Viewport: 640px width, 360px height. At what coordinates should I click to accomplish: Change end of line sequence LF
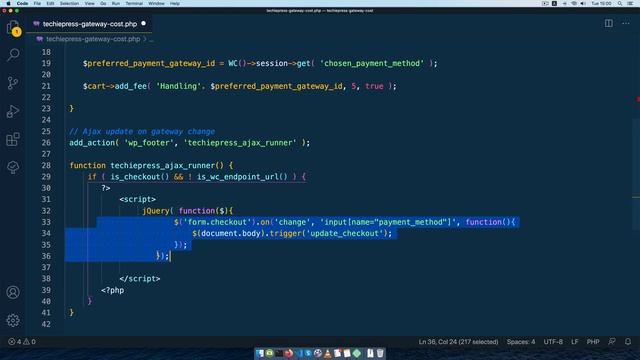point(575,342)
